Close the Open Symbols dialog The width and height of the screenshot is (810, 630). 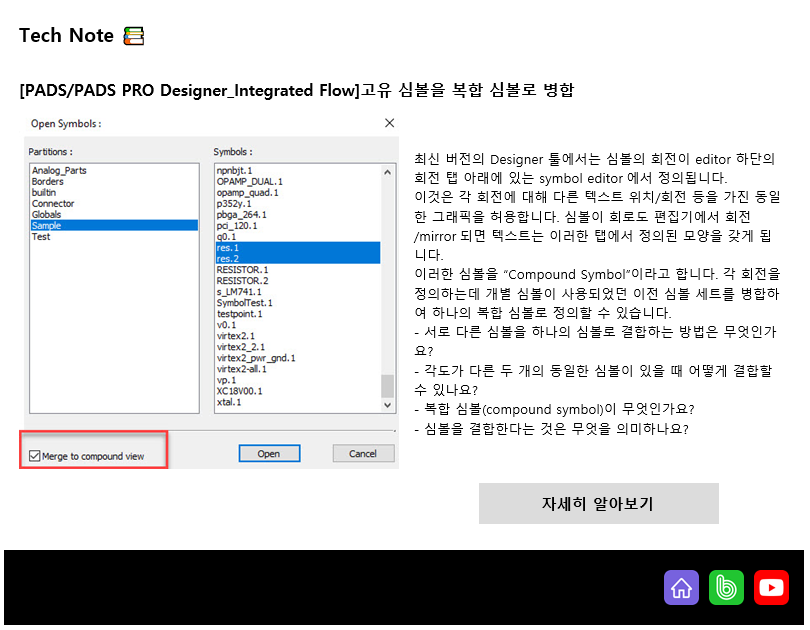pos(390,123)
